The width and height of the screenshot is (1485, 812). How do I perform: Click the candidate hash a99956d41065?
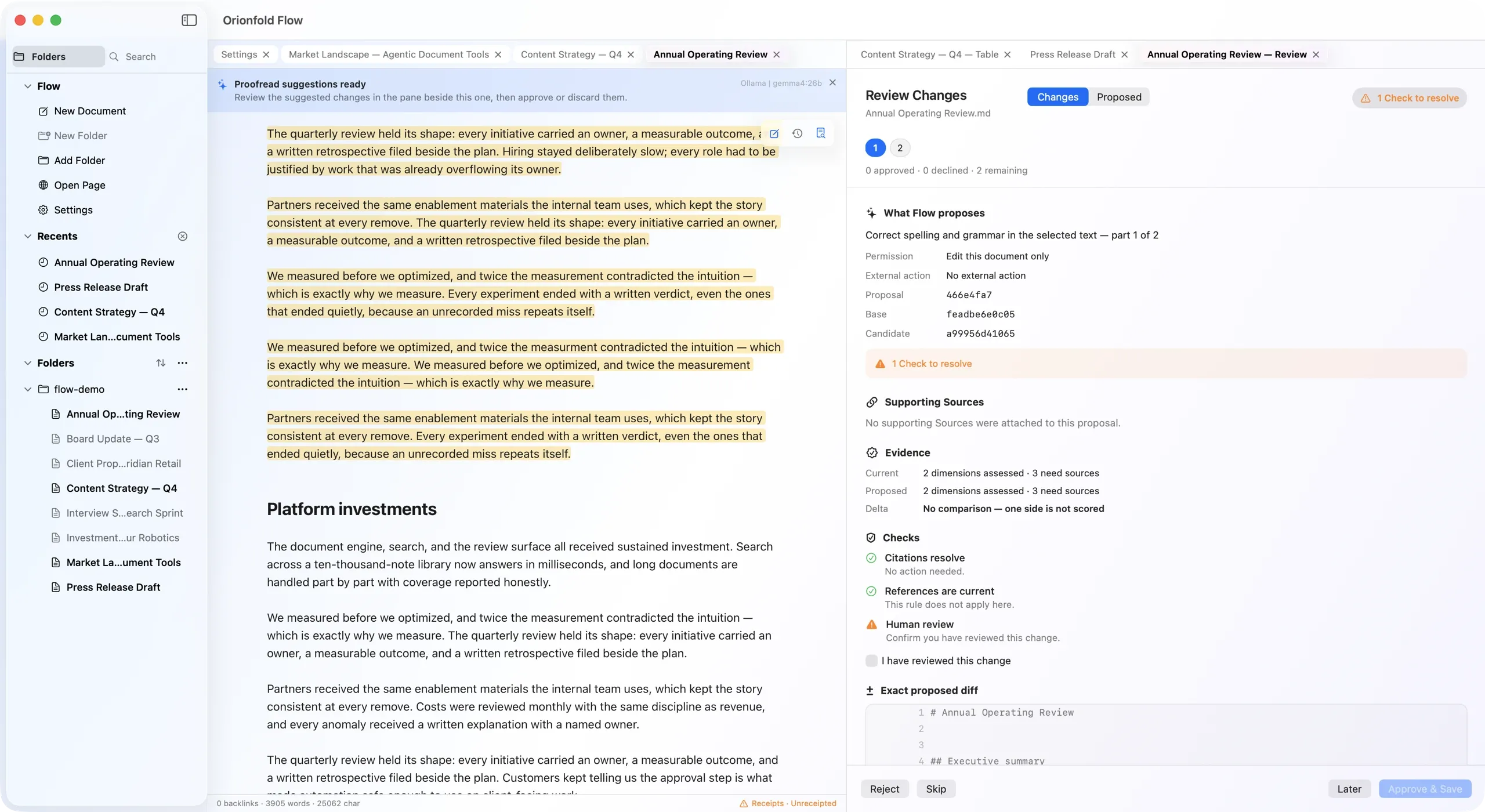(x=980, y=333)
